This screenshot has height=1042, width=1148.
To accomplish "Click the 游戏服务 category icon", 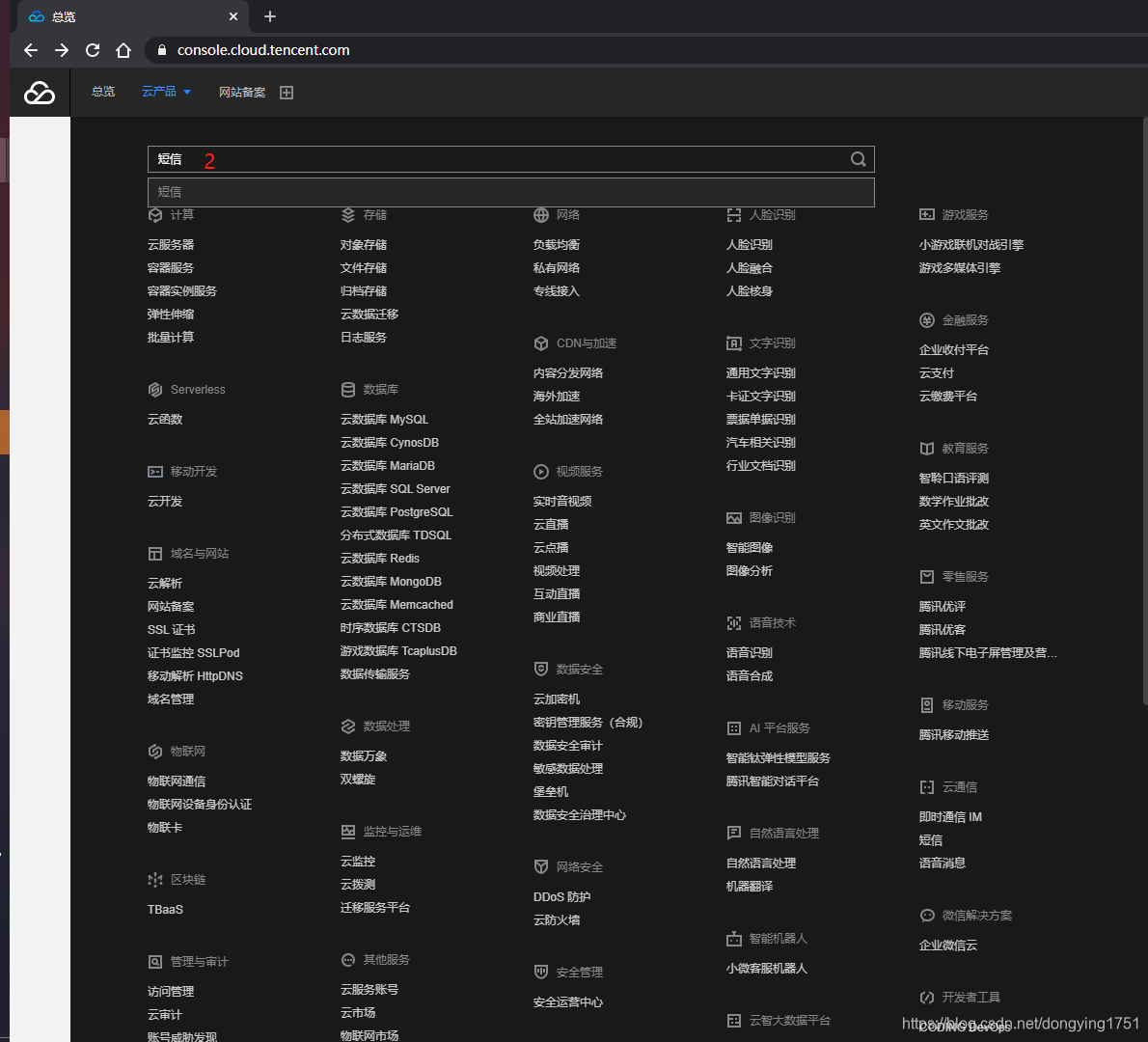I will (927, 214).
